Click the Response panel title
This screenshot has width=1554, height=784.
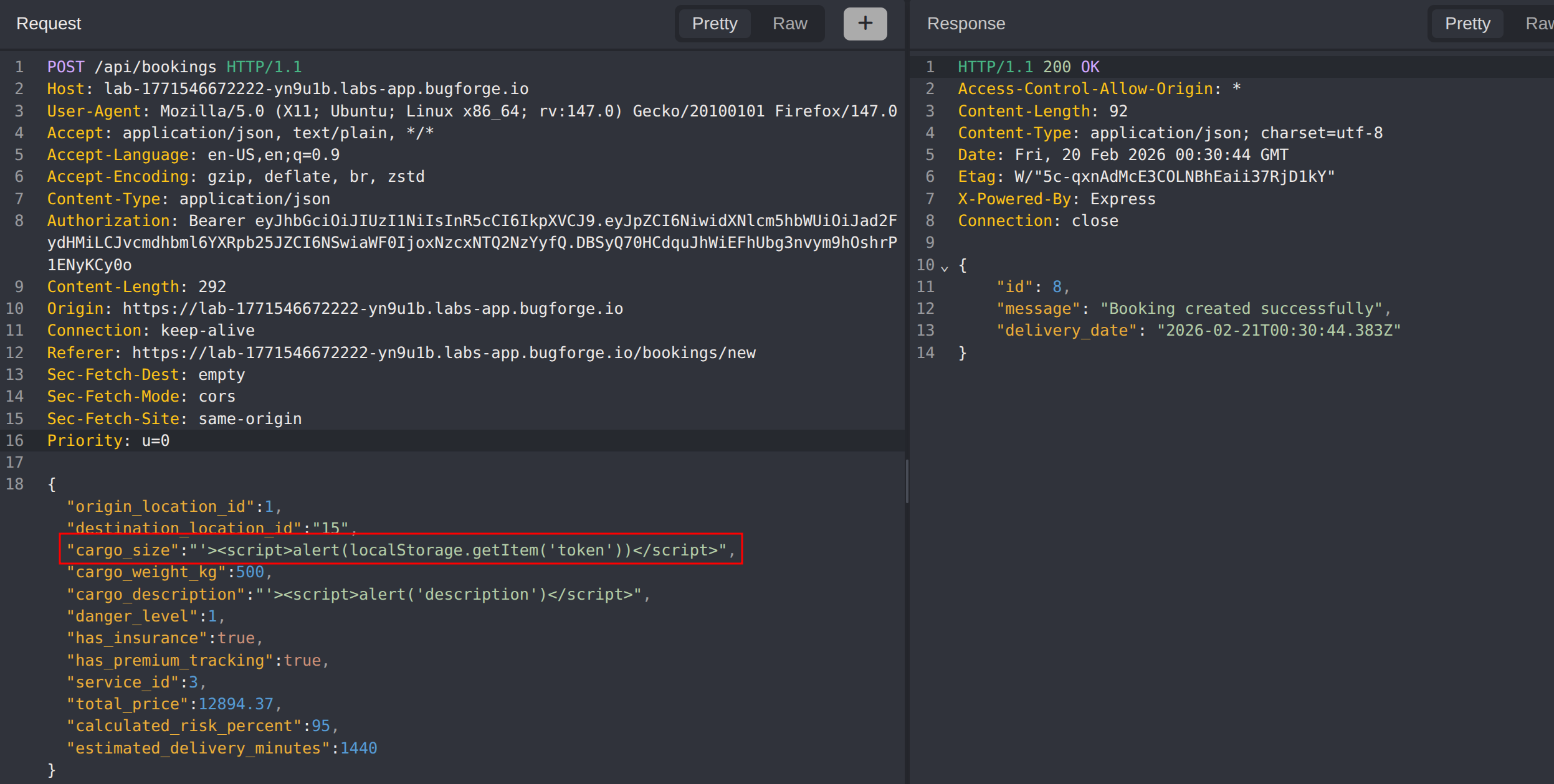(966, 24)
